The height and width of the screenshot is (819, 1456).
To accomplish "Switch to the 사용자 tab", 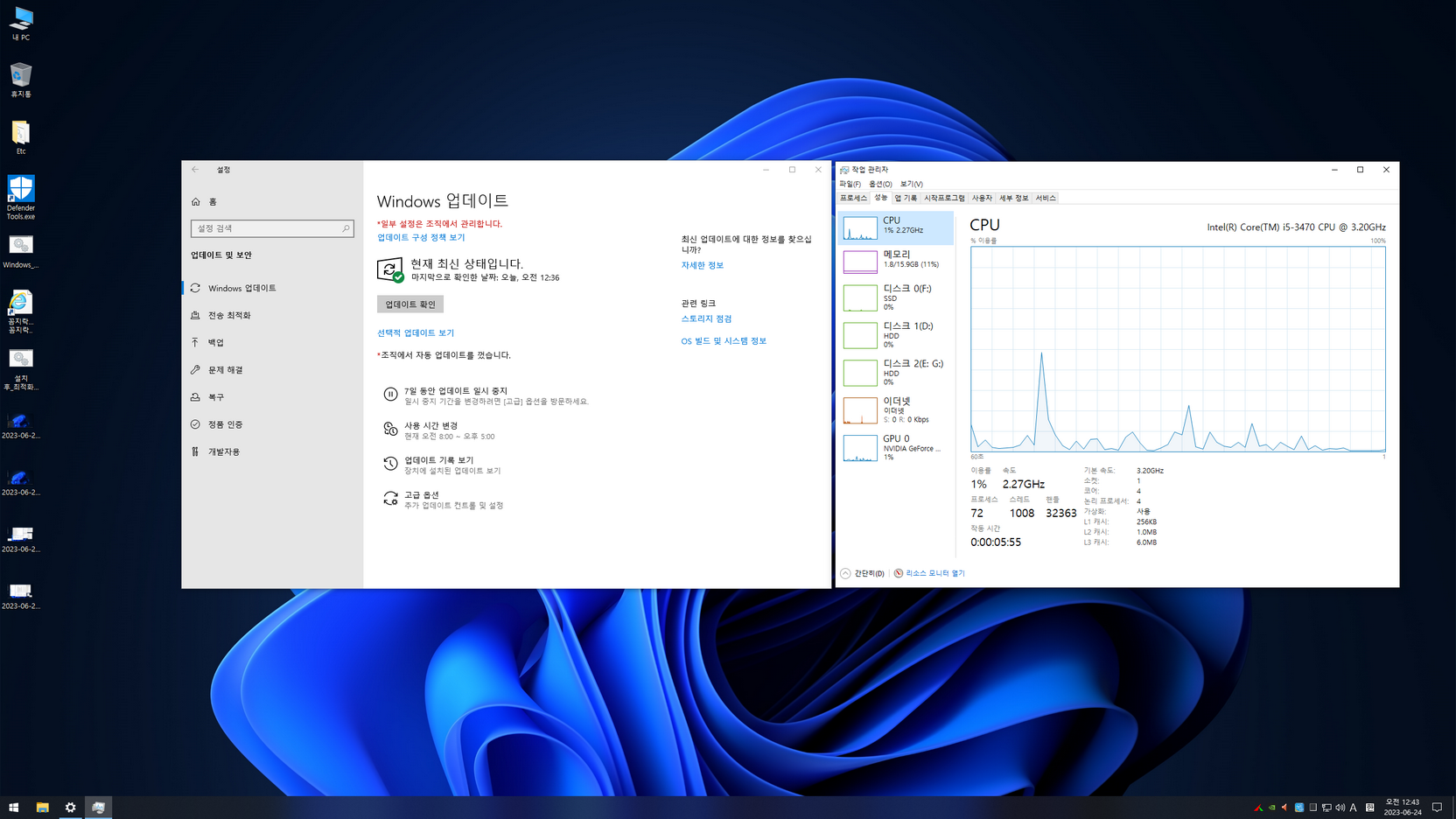I will pos(982,199).
